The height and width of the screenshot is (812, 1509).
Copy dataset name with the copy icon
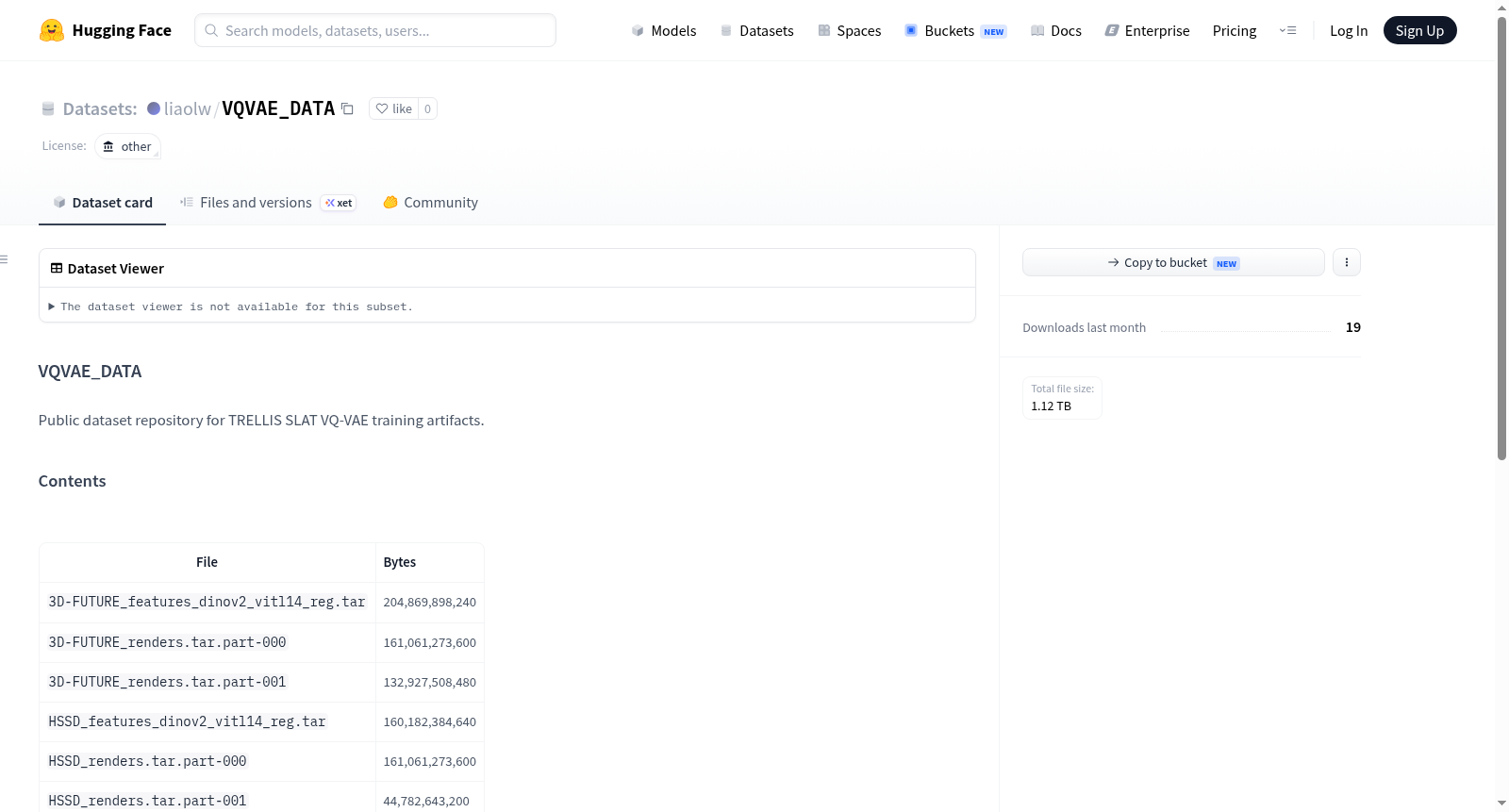tap(347, 108)
